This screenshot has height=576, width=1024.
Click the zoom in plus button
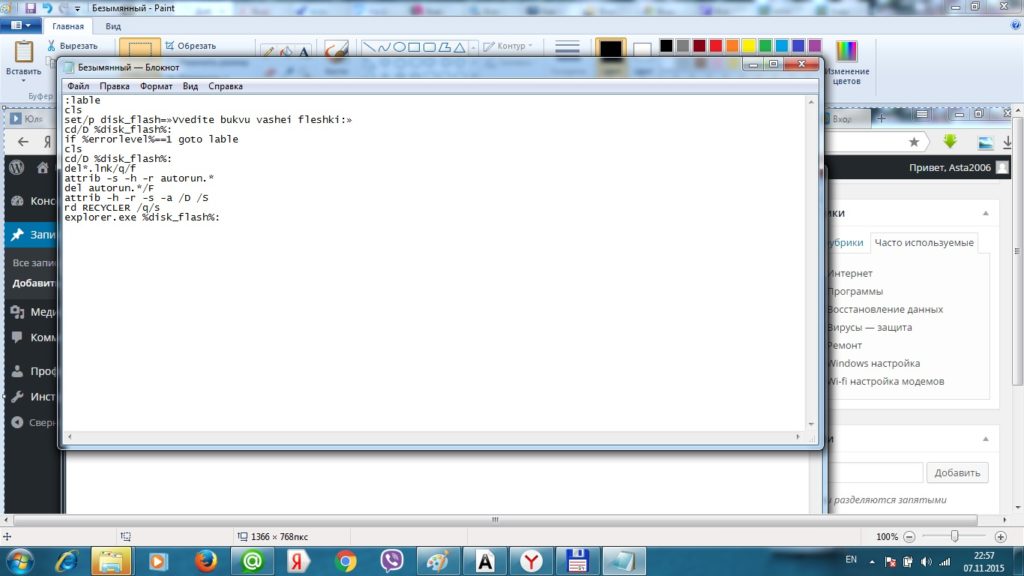point(1001,537)
